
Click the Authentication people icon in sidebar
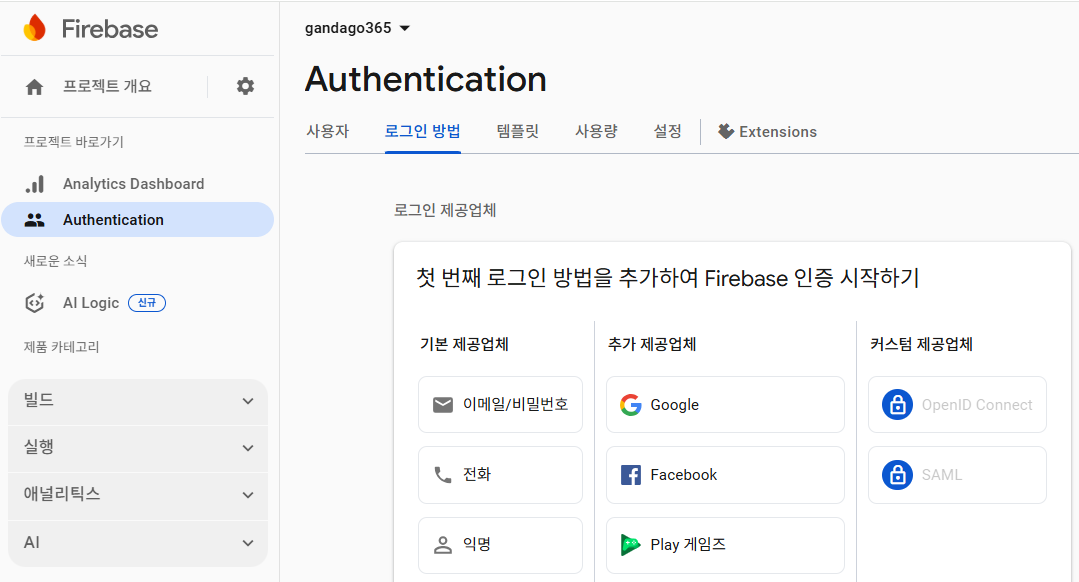coord(34,219)
